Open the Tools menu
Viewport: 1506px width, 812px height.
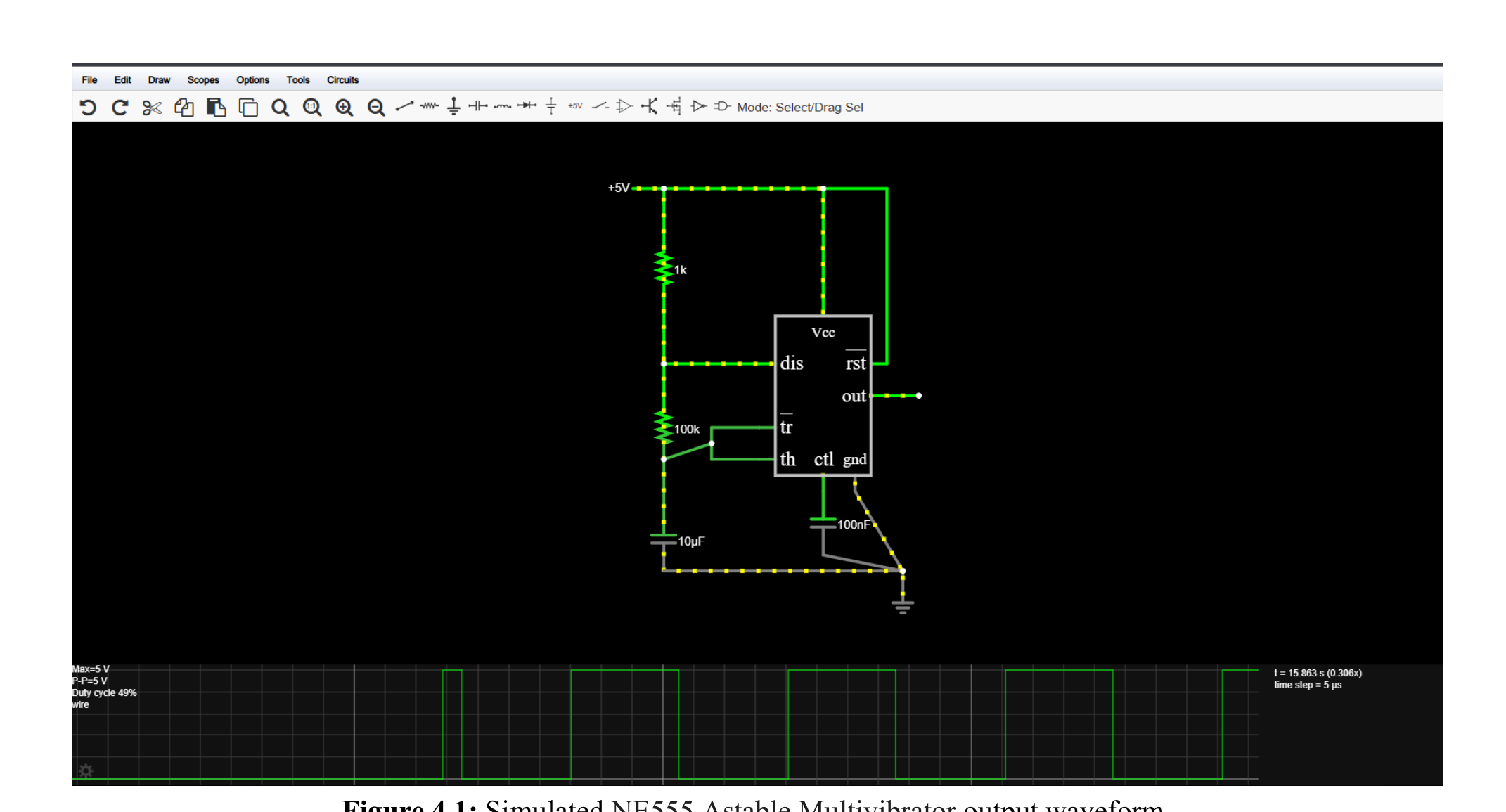pyautogui.click(x=298, y=80)
